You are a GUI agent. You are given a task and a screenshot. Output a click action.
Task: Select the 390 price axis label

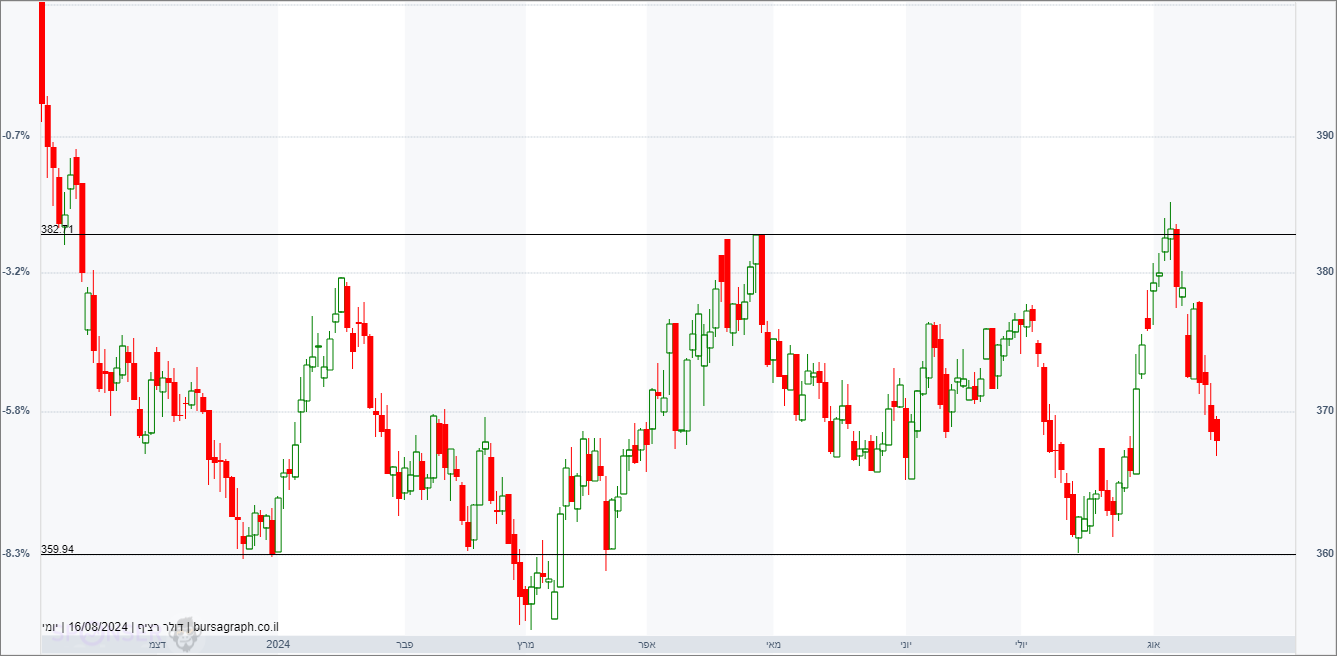pyautogui.click(x=1325, y=136)
